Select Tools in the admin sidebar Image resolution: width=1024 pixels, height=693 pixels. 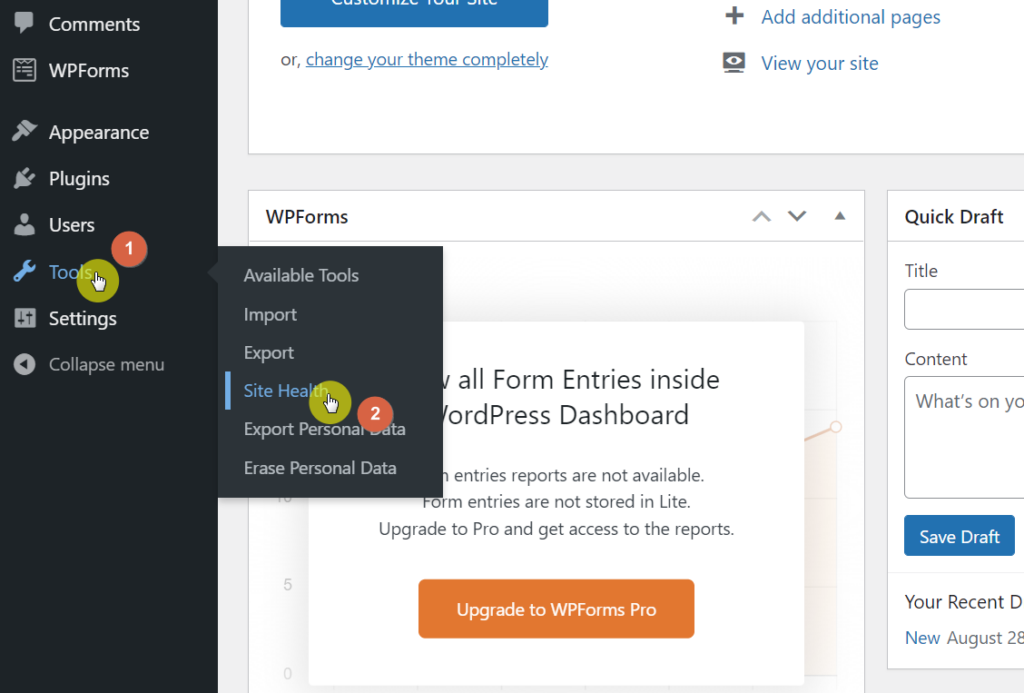(x=71, y=272)
